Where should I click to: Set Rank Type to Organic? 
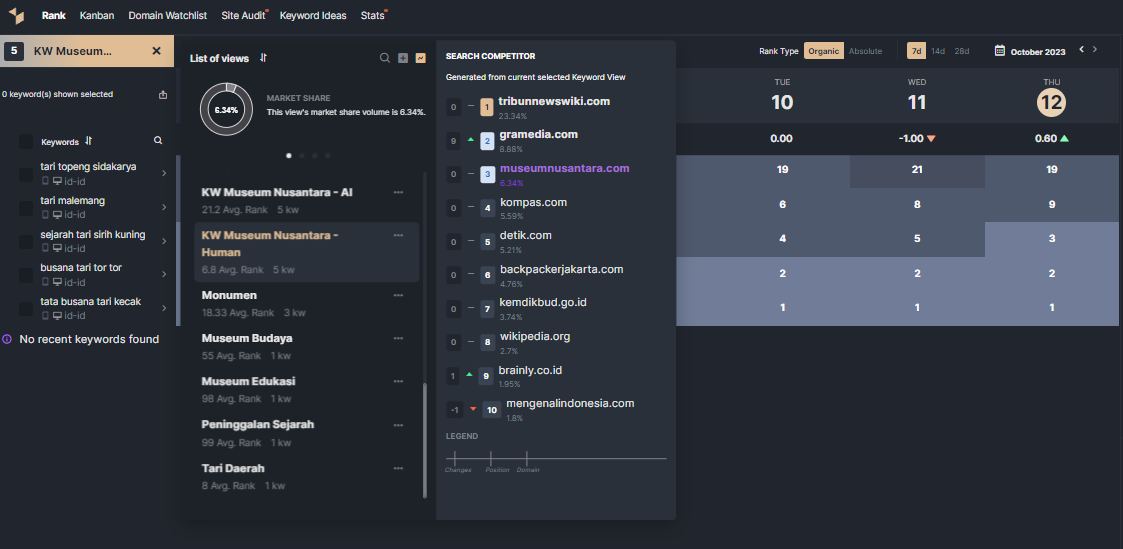click(x=824, y=52)
